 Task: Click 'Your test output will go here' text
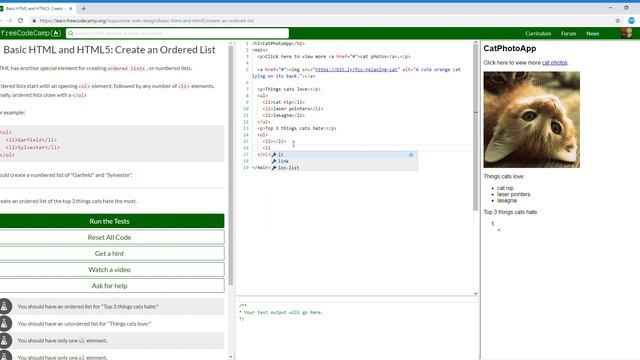pyautogui.click(x=283, y=313)
